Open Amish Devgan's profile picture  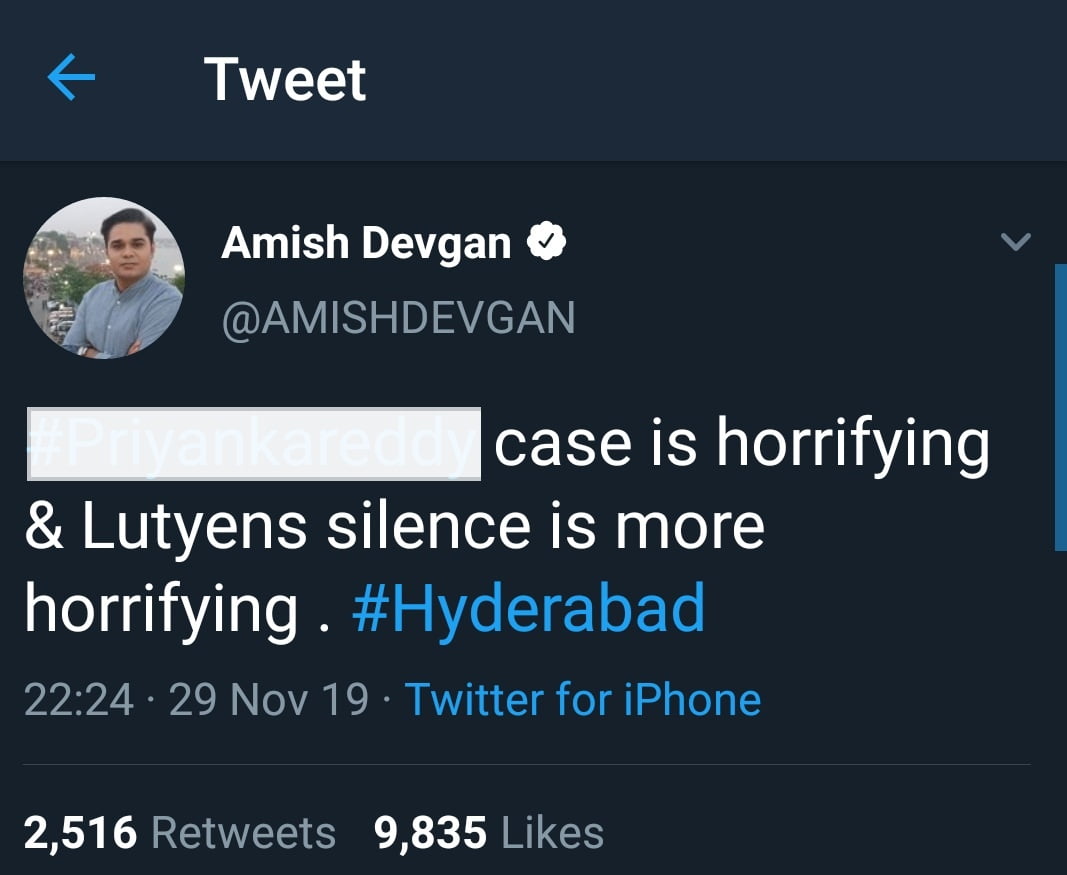coord(104,277)
